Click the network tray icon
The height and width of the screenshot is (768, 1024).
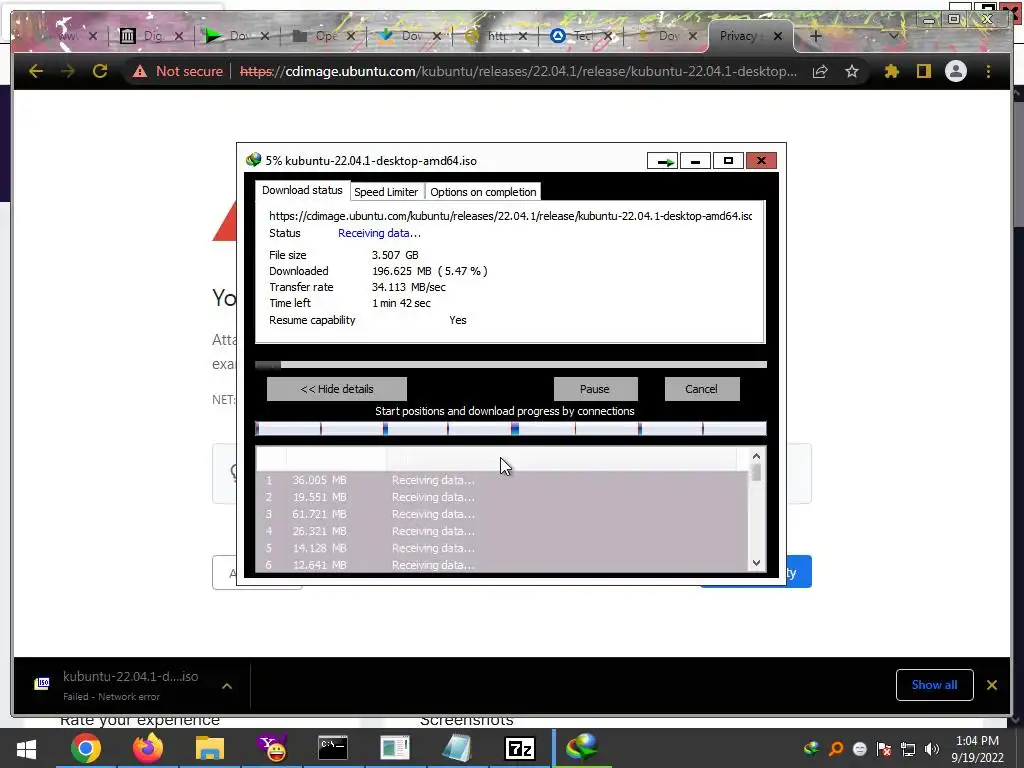tap(908, 749)
